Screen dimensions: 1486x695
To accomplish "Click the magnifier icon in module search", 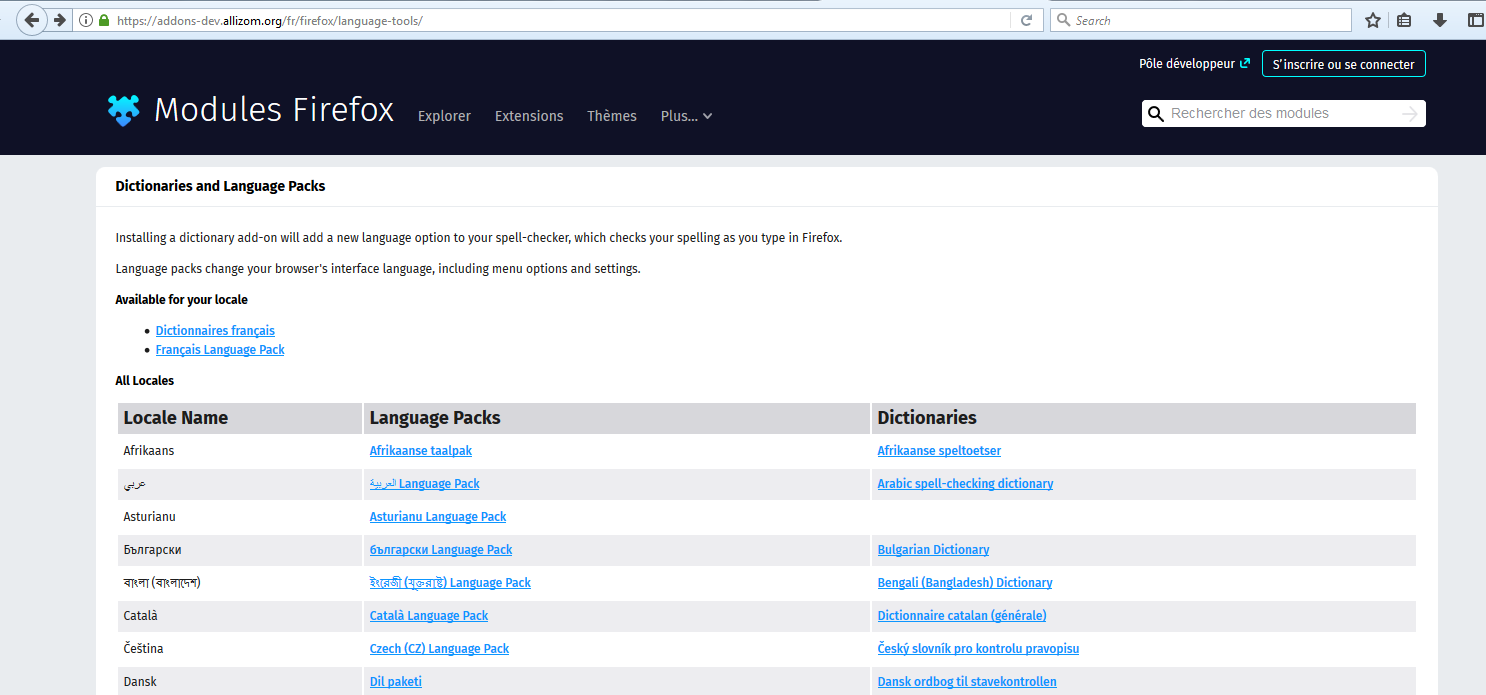I will coord(1156,114).
